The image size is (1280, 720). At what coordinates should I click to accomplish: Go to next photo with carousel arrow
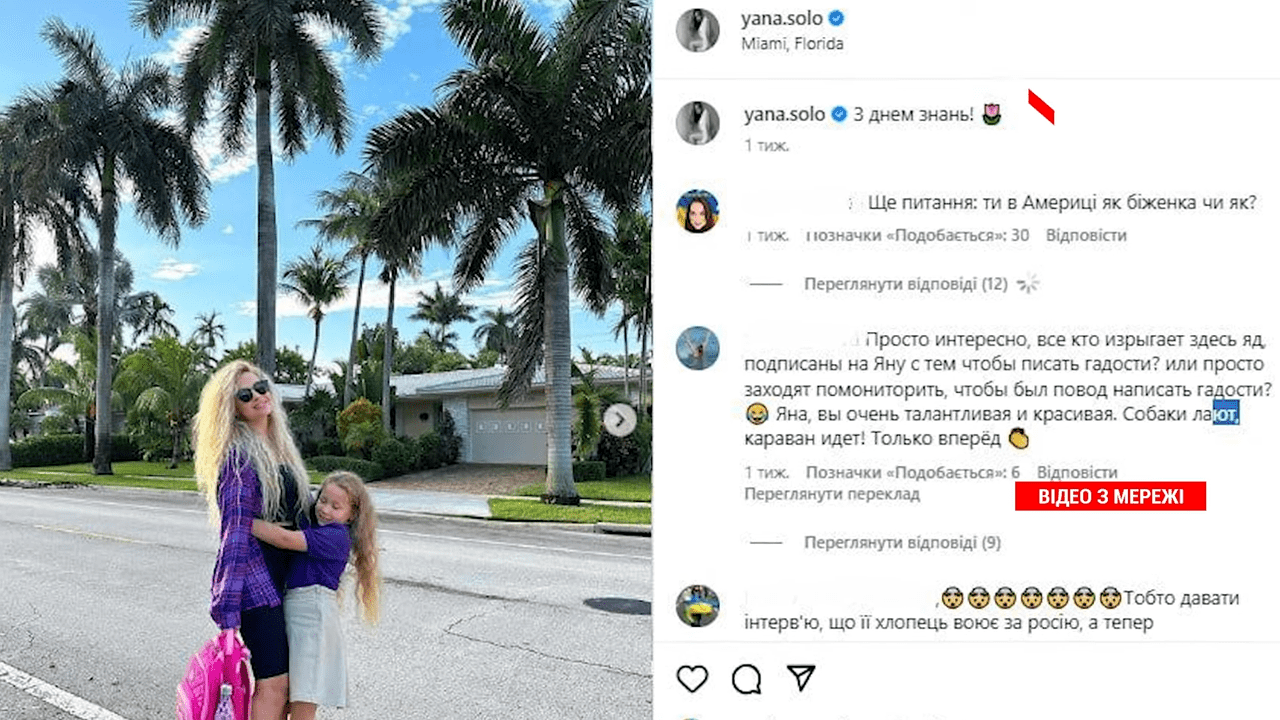coord(620,420)
